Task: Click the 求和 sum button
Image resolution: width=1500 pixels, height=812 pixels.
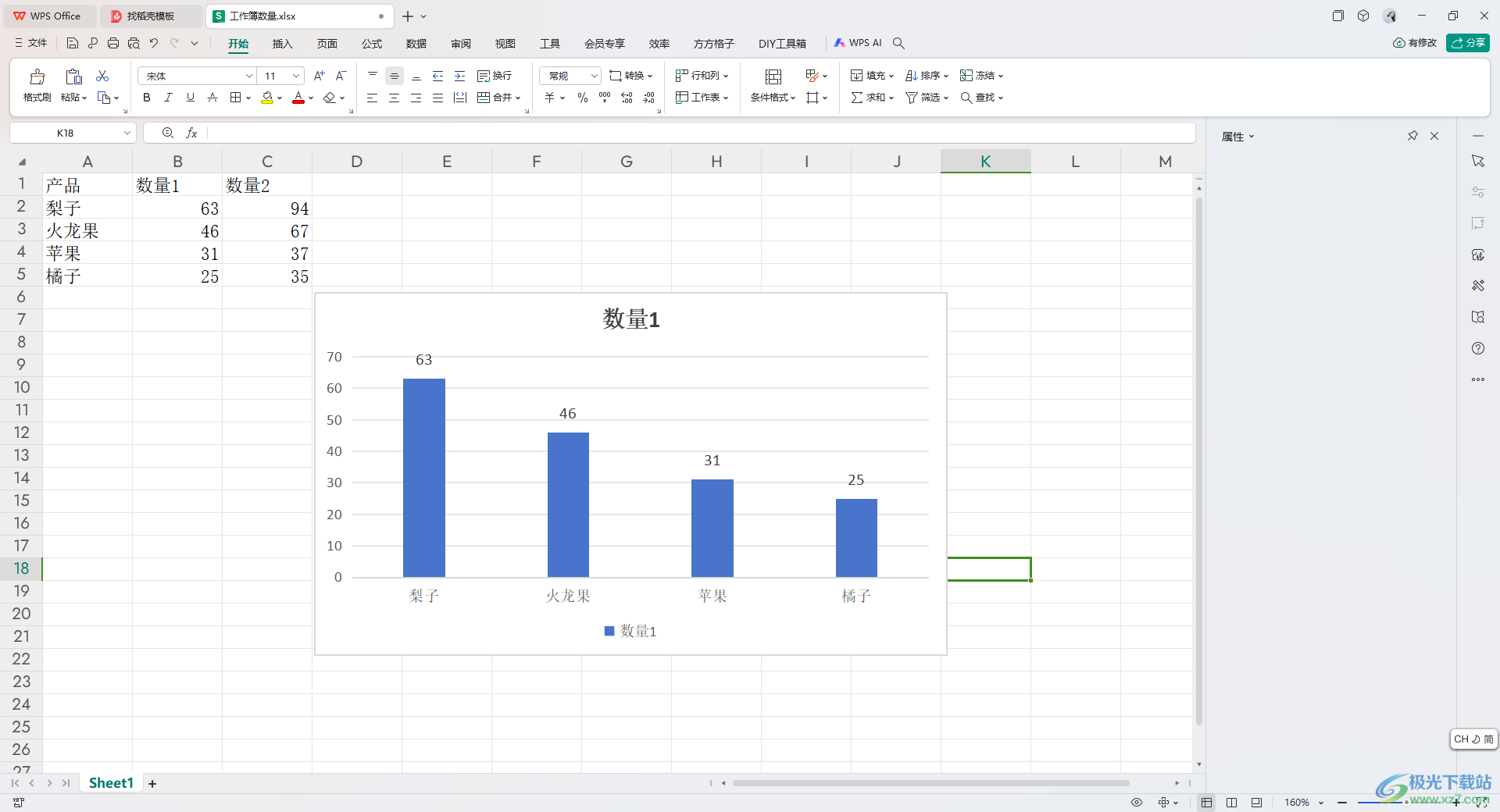Action: [872, 98]
